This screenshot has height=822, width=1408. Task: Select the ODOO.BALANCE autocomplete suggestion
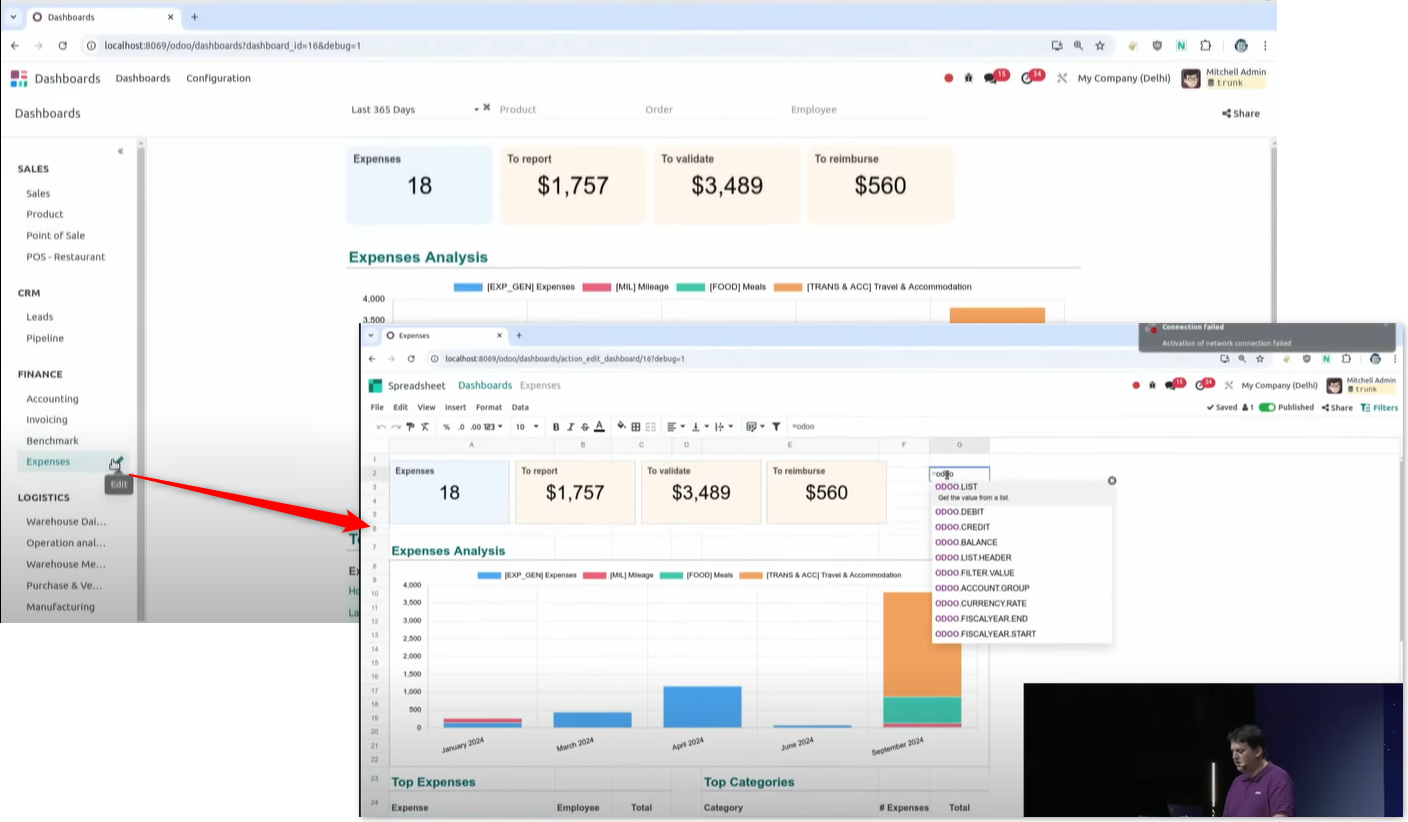click(1021, 542)
